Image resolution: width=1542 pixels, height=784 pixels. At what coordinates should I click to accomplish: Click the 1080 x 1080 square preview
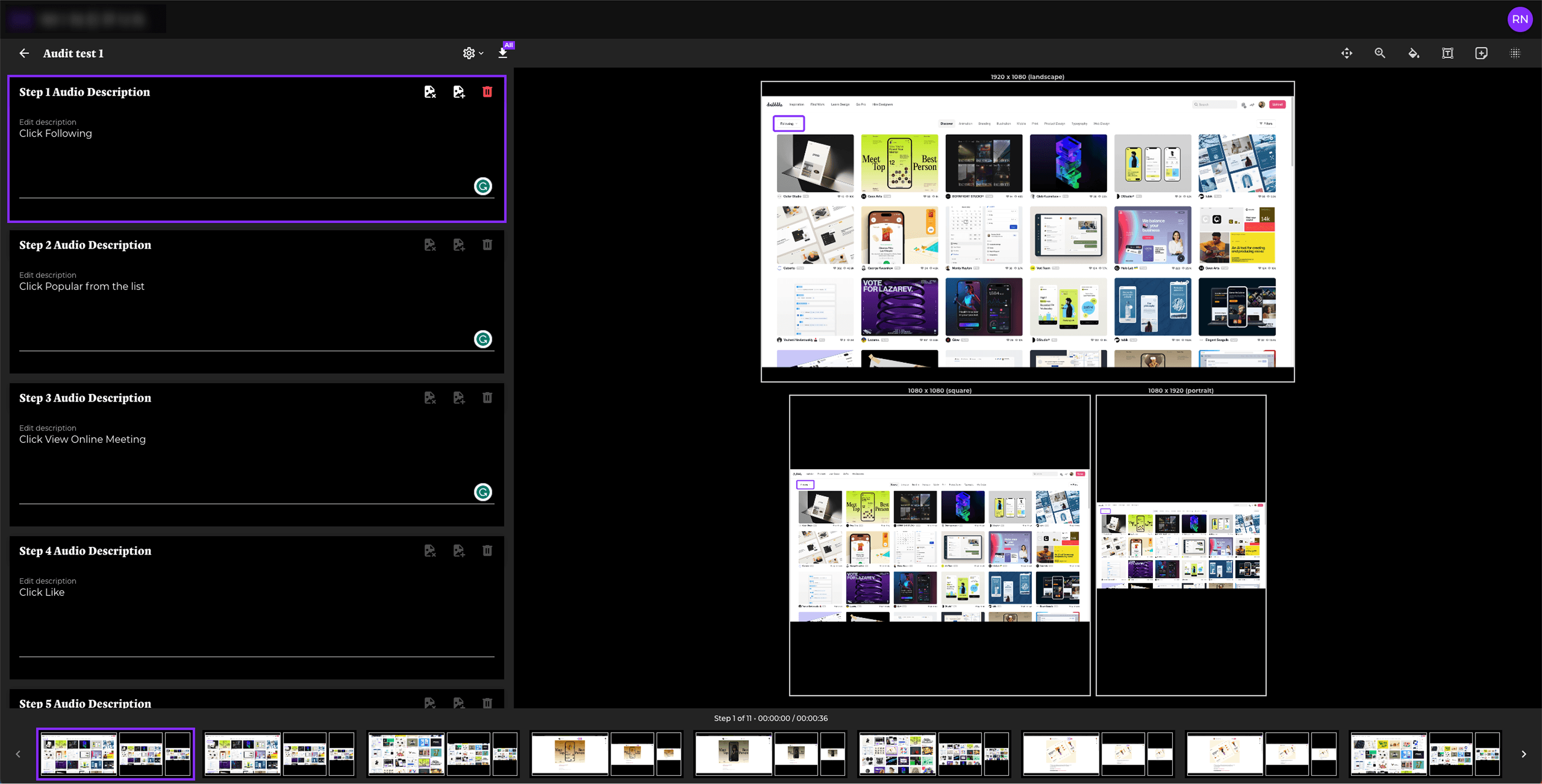pos(939,545)
